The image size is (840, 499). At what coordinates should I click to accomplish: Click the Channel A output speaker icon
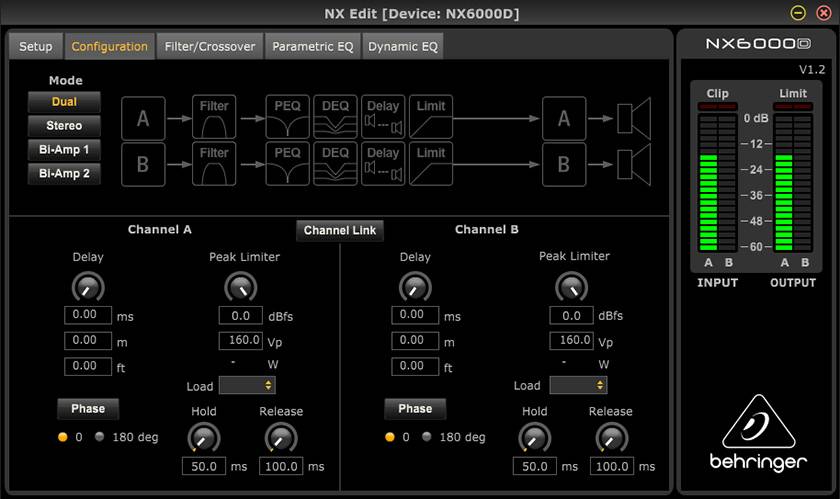coord(634,118)
